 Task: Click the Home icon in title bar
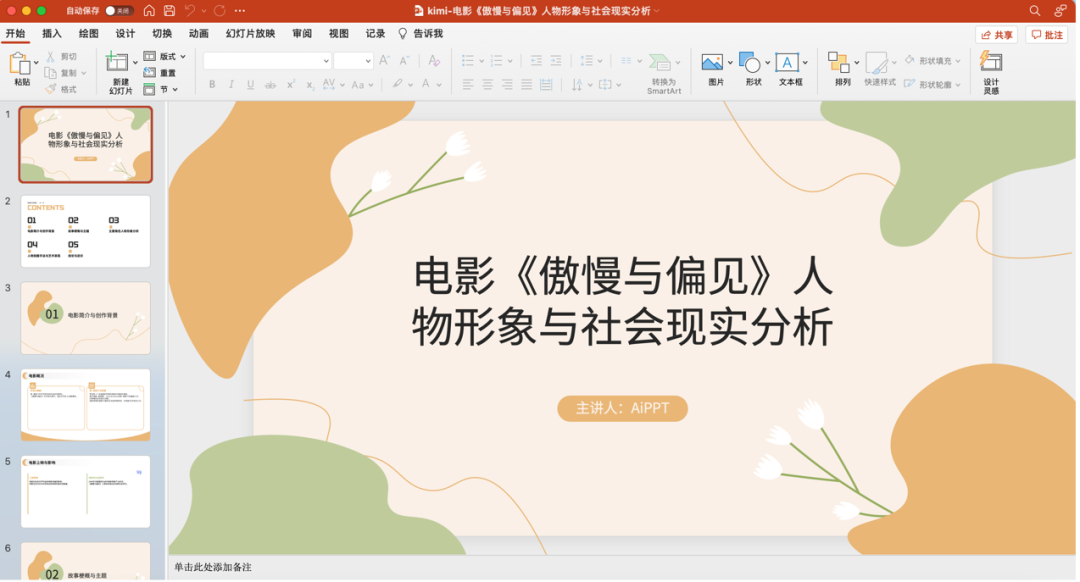pyautogui.click(x=149, y=10)
